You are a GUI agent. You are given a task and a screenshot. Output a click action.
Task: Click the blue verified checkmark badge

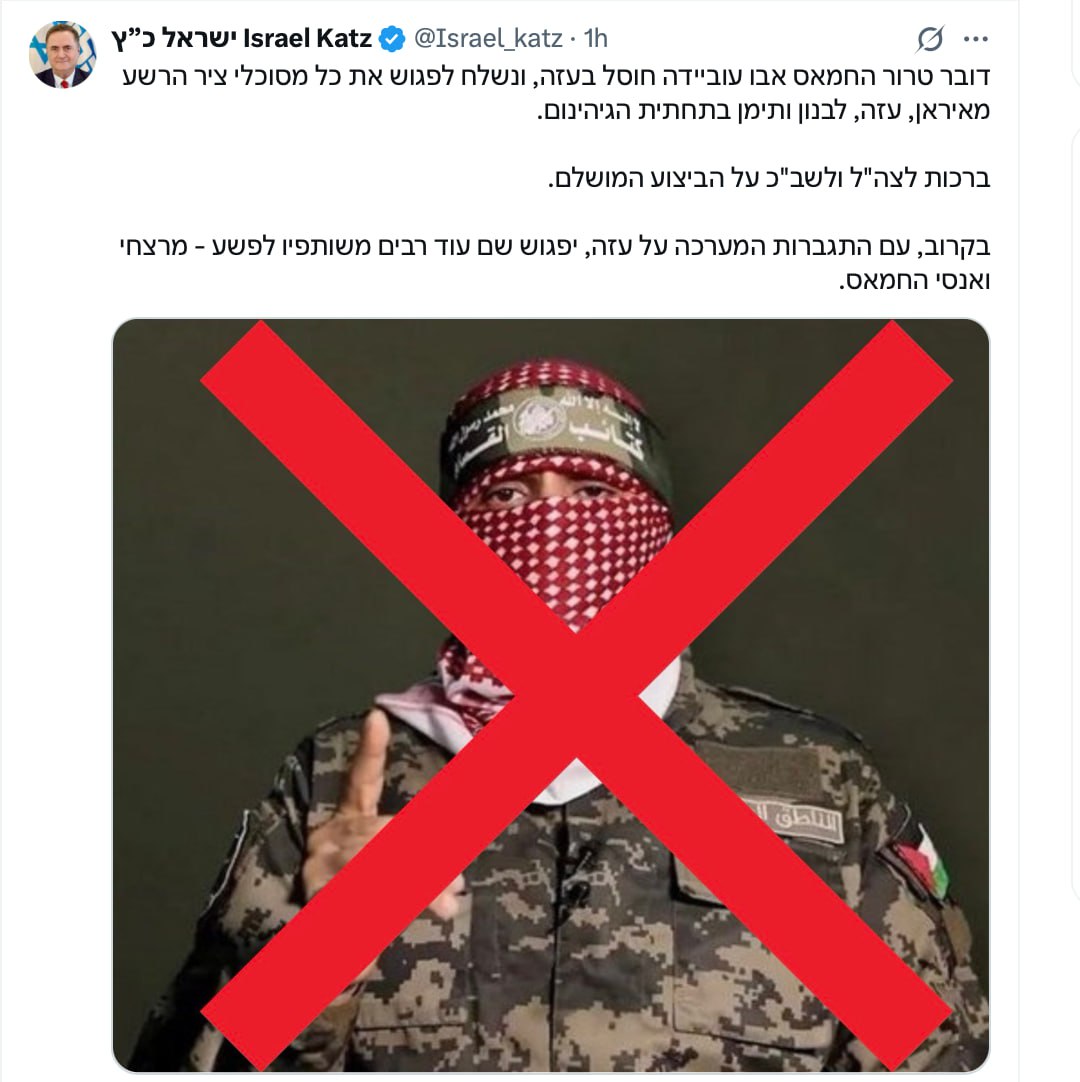393,39
